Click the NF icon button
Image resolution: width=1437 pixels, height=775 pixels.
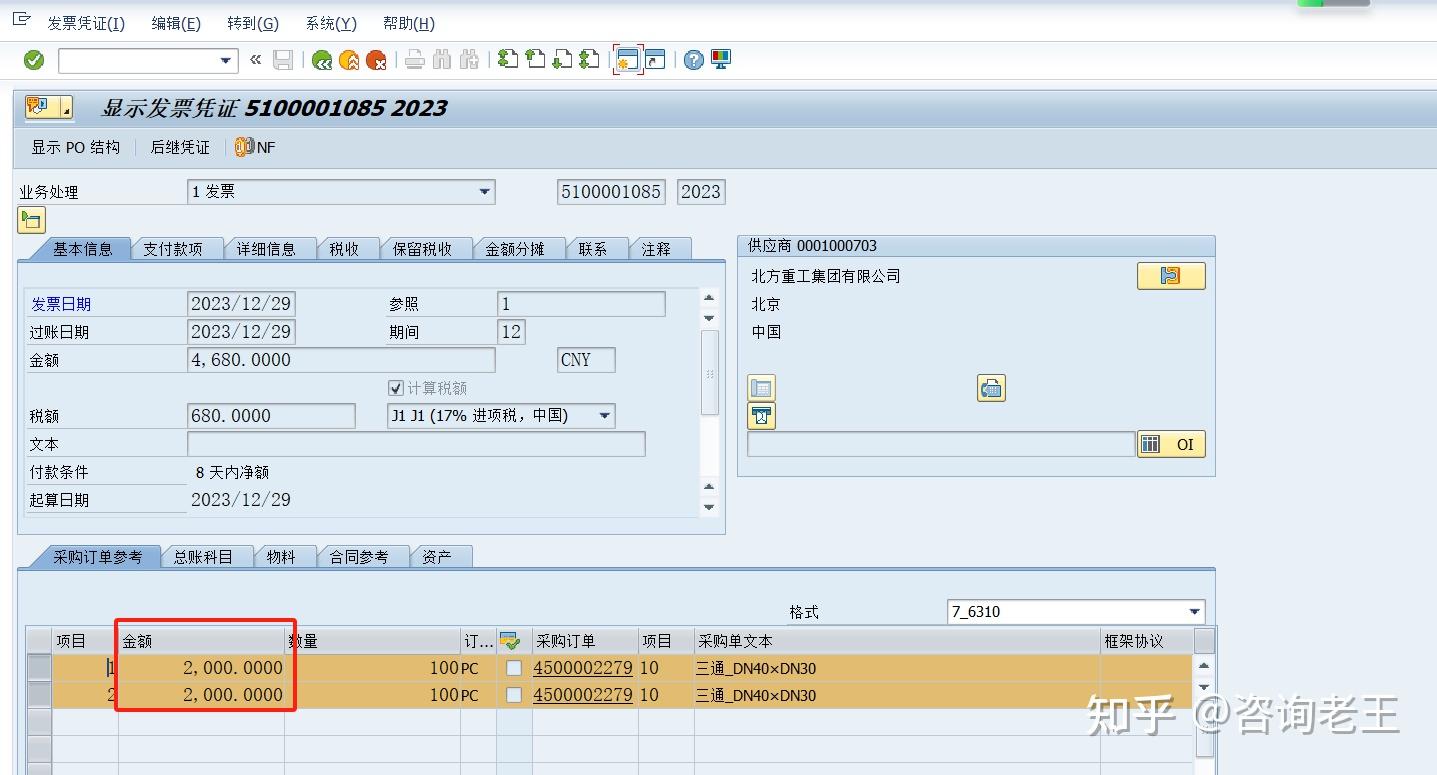pos(255,147)
